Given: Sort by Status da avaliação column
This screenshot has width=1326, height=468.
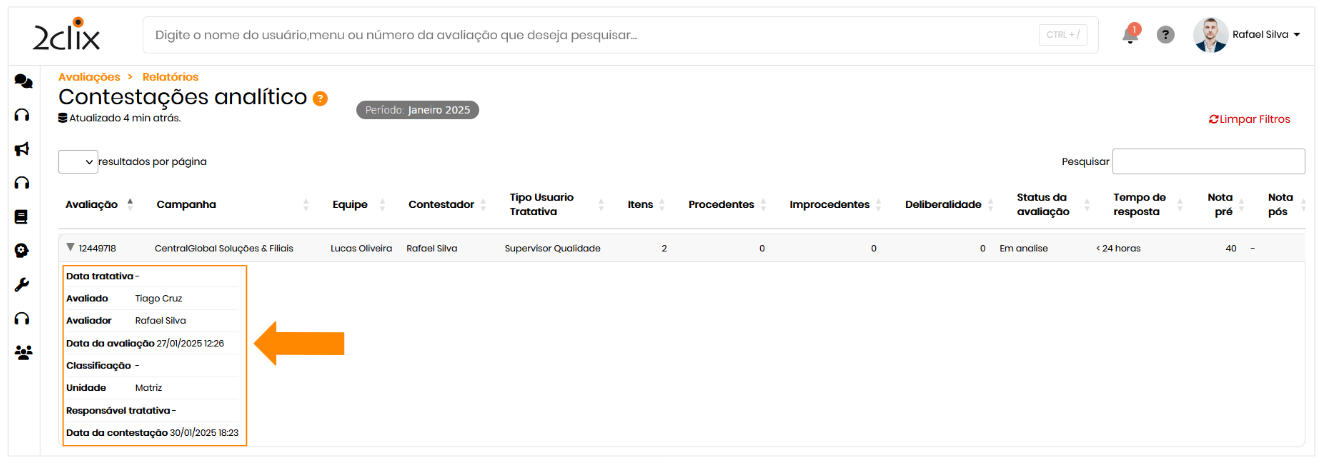Looking at the screenshot, I should (x=1043, y=205).
